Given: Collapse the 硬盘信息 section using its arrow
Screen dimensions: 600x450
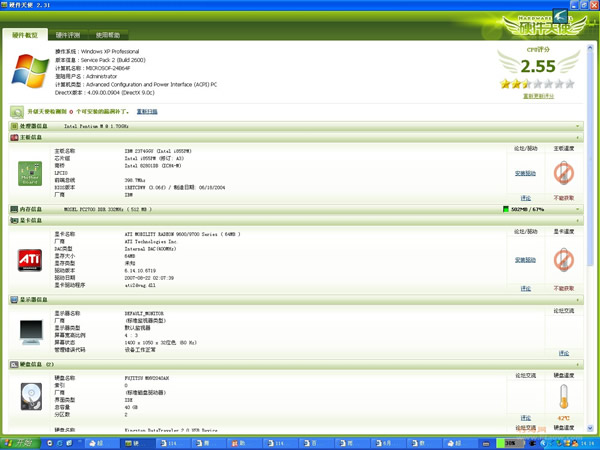Looking at the screenshot, I should click(x=577, y=365).
